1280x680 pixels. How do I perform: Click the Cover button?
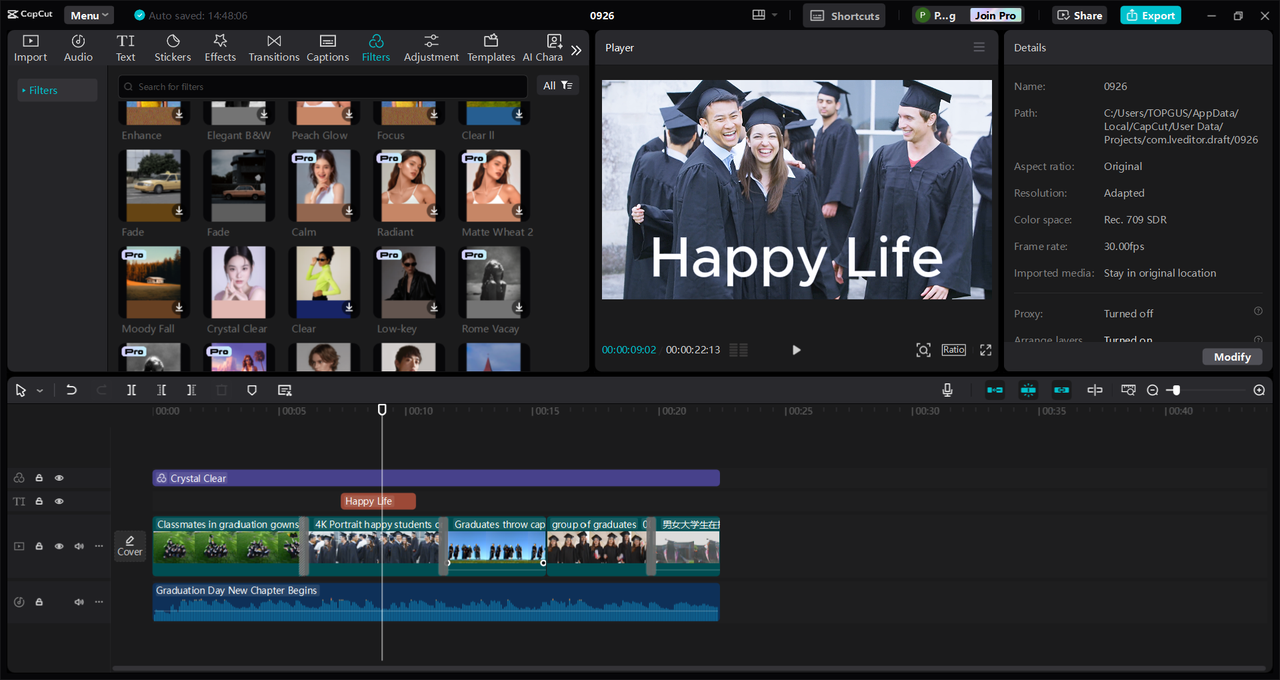[x=130, y=546]
